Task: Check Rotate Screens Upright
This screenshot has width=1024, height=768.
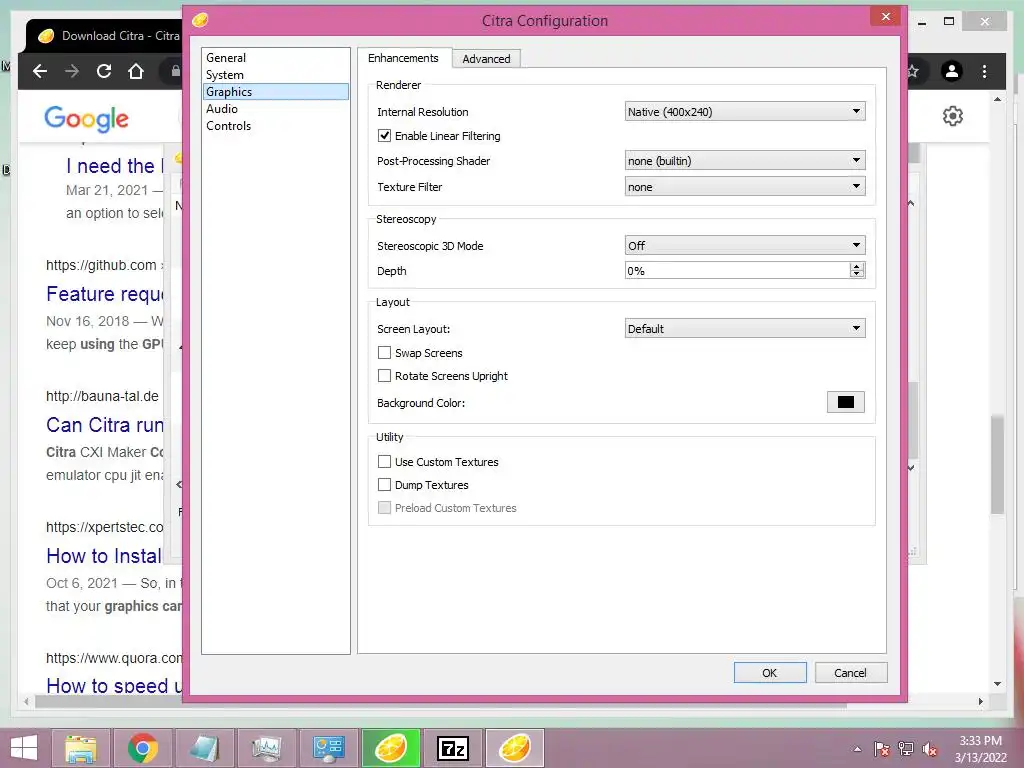Action: tap(384, 376)
